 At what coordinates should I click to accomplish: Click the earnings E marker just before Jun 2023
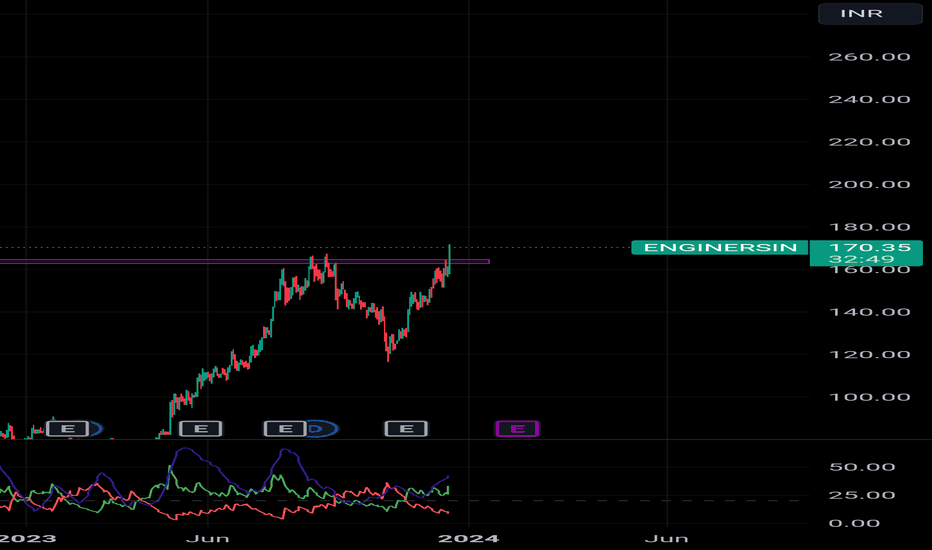pos(201,429)
